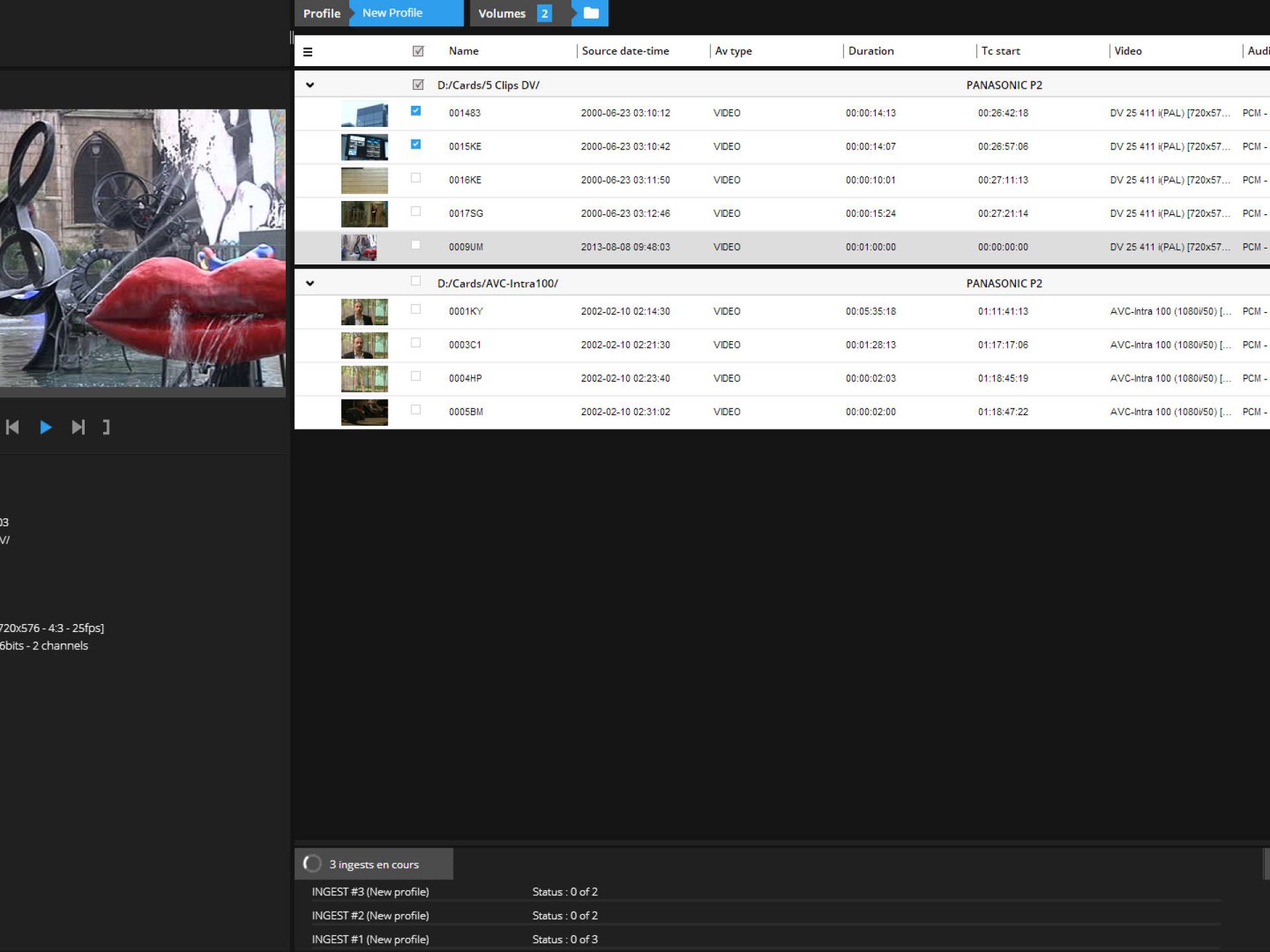The image size is (1270, 952).
Task: Open the hamburger column menu icon
Action: pyautogui.click(x=308, y=52)
